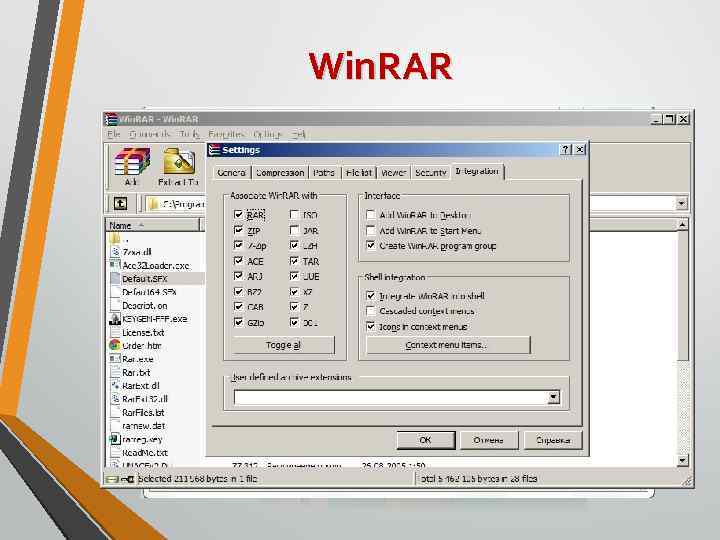
Task: Click the Справка help button
Action: (553, 440)
